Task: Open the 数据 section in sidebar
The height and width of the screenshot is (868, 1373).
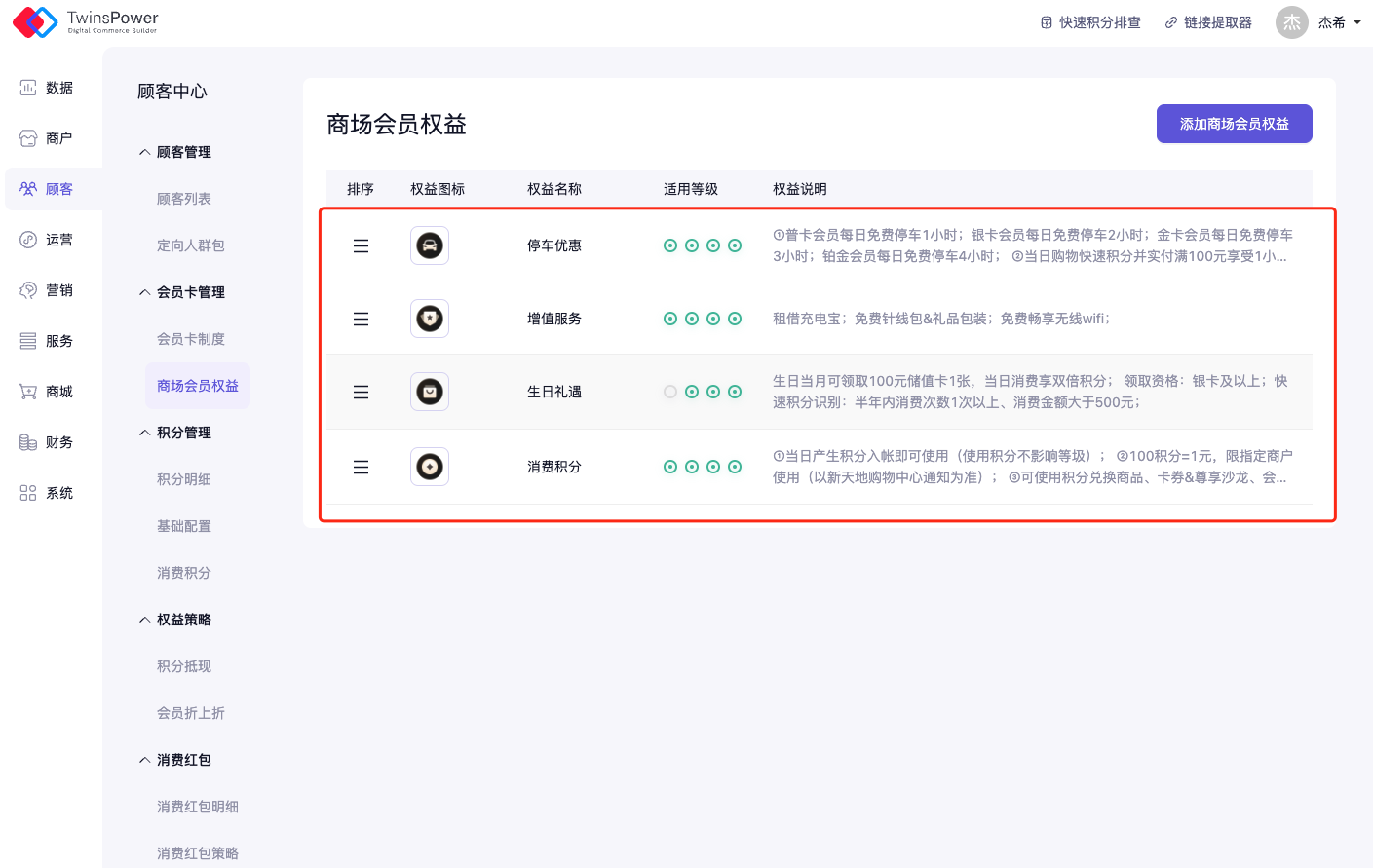Action: pyautogui.click(x=47, y=88)
